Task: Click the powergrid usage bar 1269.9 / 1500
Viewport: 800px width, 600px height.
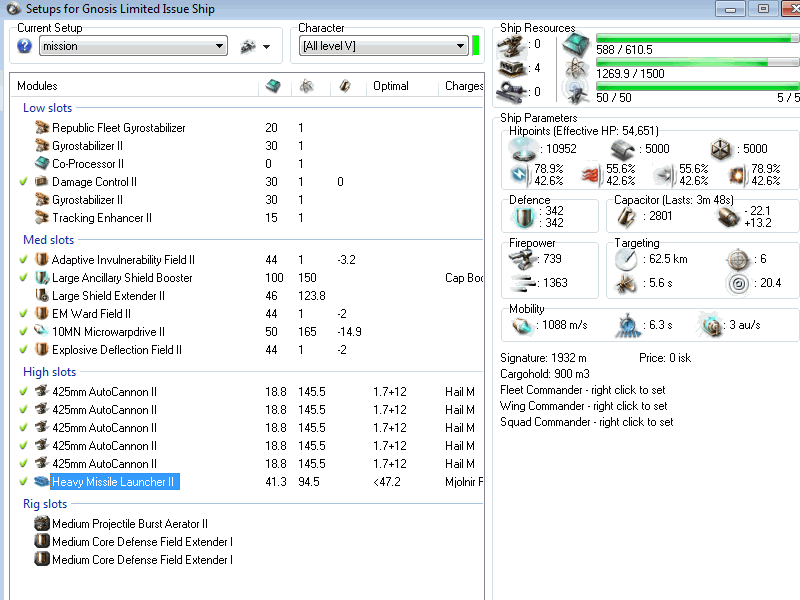Action: (697, 62)
